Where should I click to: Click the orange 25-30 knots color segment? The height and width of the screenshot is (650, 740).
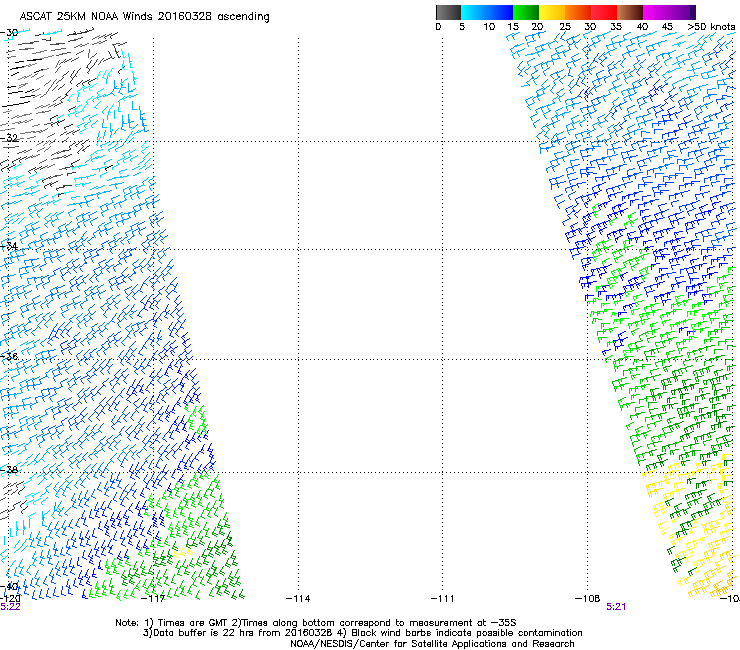click(578, 12)
